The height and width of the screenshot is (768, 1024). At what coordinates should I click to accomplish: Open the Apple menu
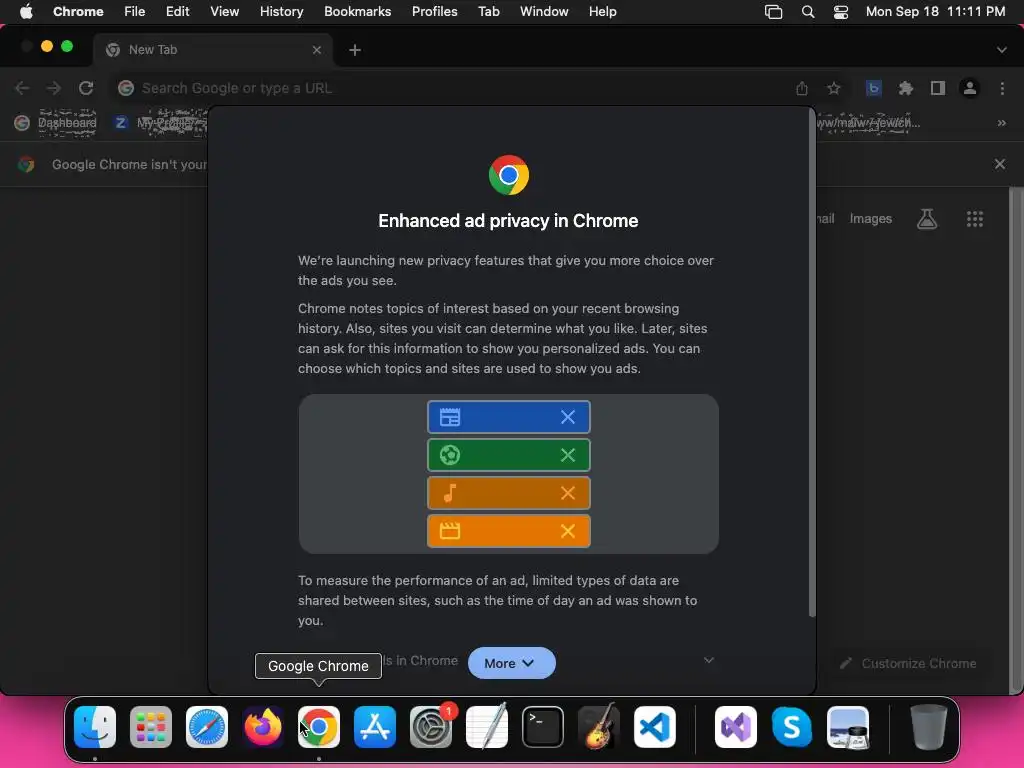click(x=26, y=11)
